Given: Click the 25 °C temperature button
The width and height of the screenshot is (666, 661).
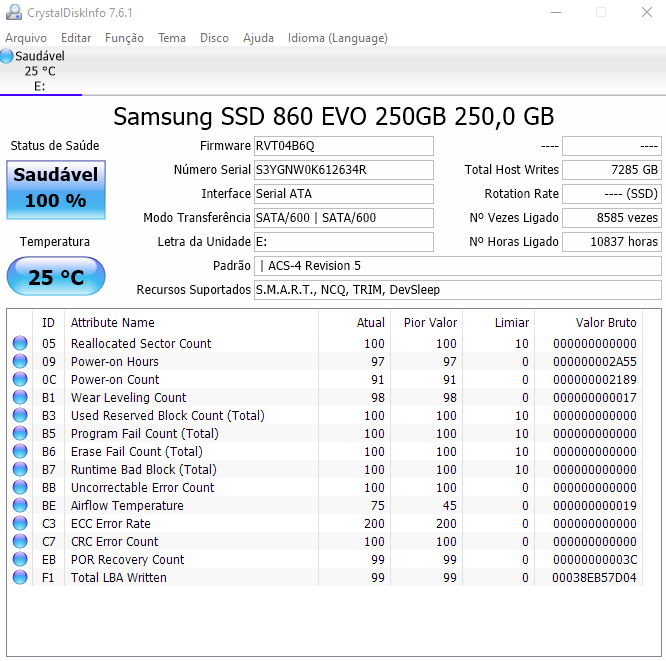Looking at the screenshot, I should (x=56, y=277).
